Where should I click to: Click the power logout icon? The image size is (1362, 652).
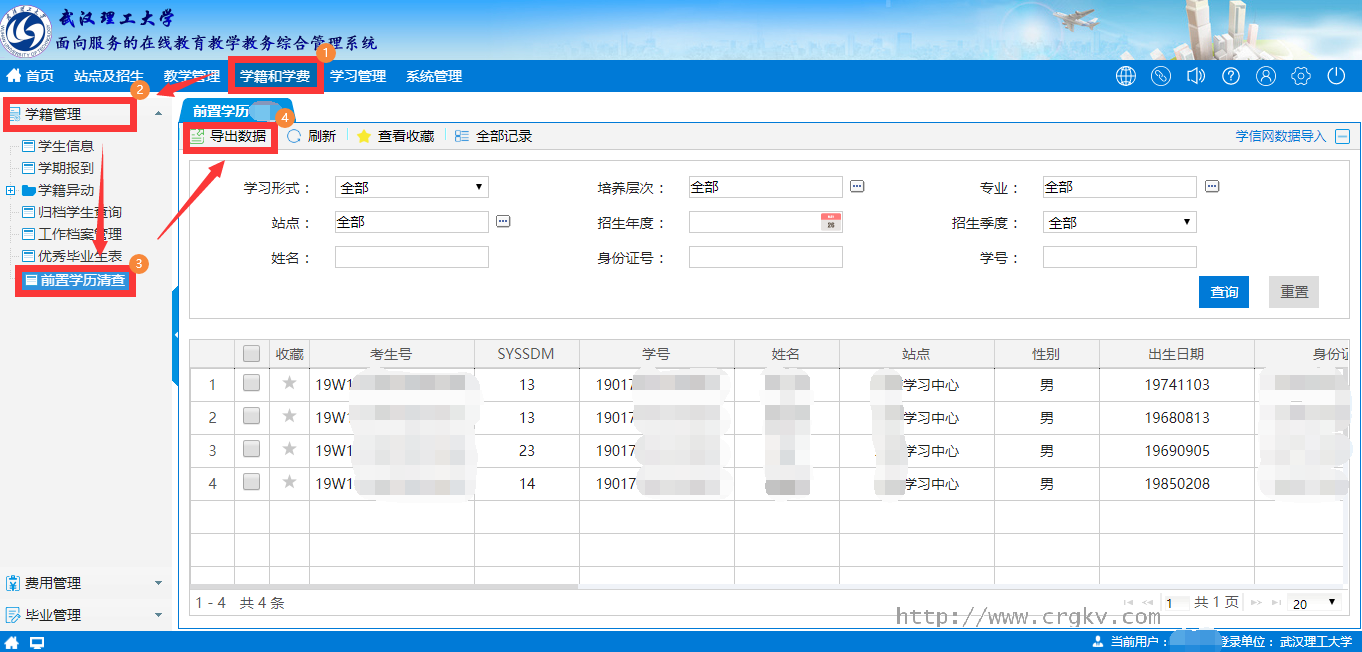pyautogui.click(x=1336, y=76)
